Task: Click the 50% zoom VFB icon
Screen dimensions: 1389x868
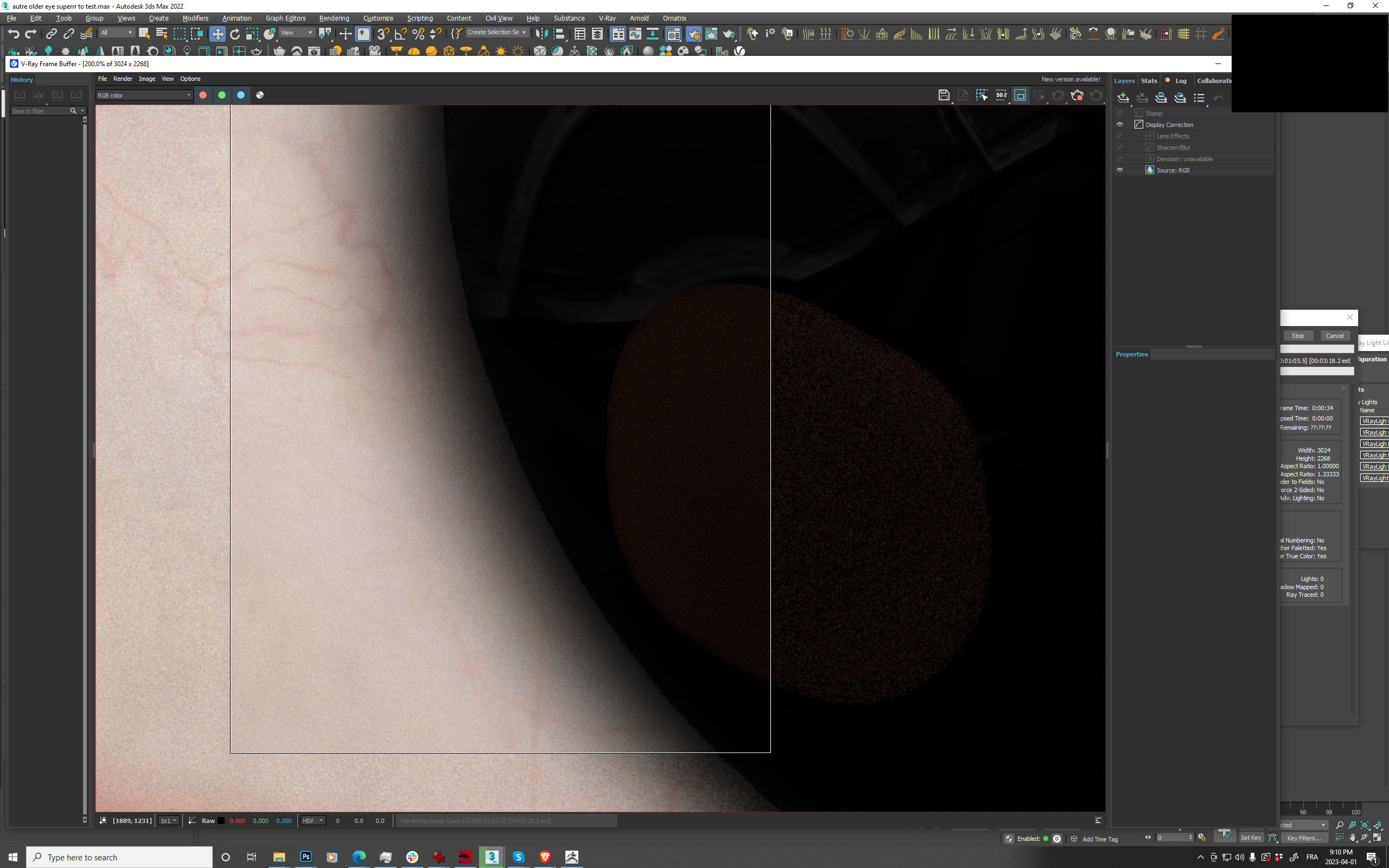Action: pos(1001,95)
